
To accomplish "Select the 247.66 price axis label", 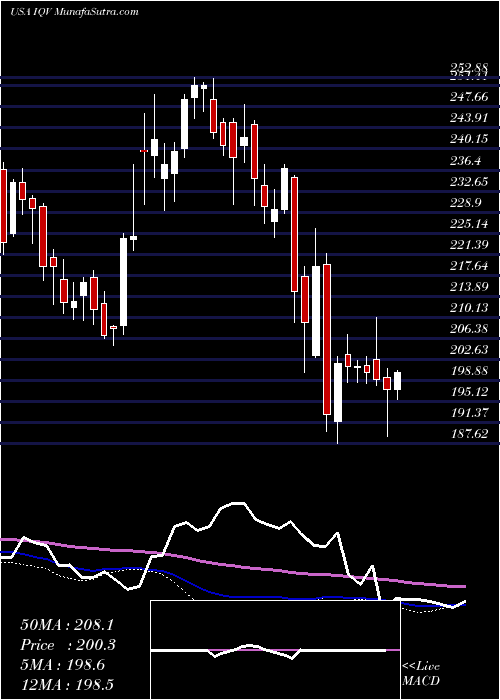I will tap(469, 97).
